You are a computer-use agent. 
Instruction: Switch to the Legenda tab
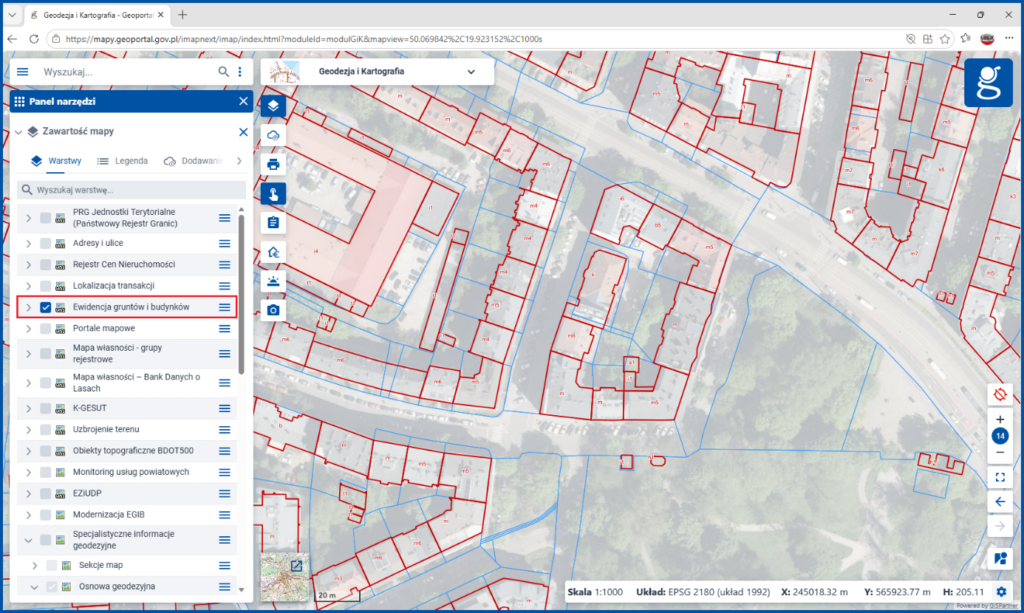click(122, 161)
